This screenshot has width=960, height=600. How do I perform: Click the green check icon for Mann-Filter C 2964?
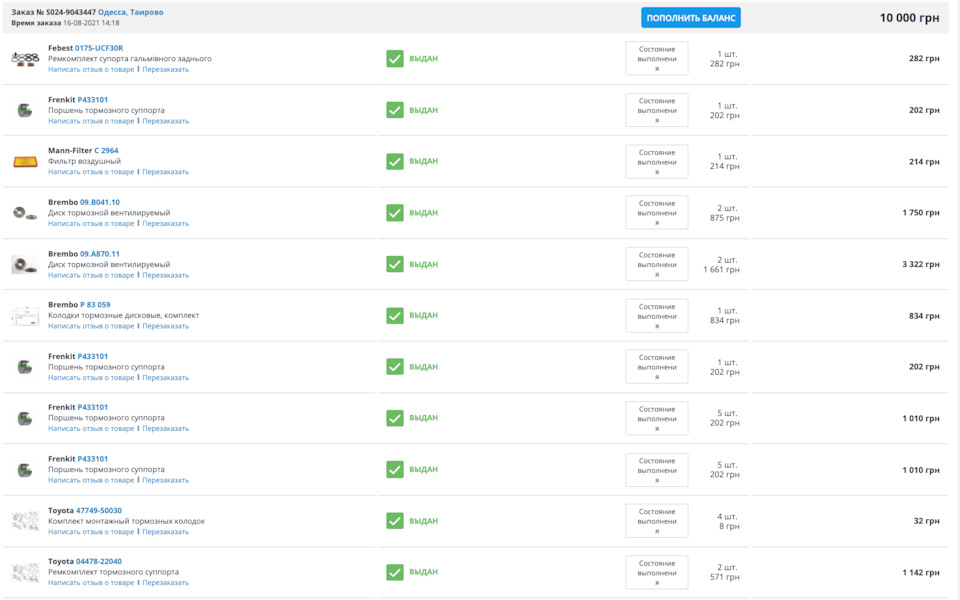pos(395,162)
